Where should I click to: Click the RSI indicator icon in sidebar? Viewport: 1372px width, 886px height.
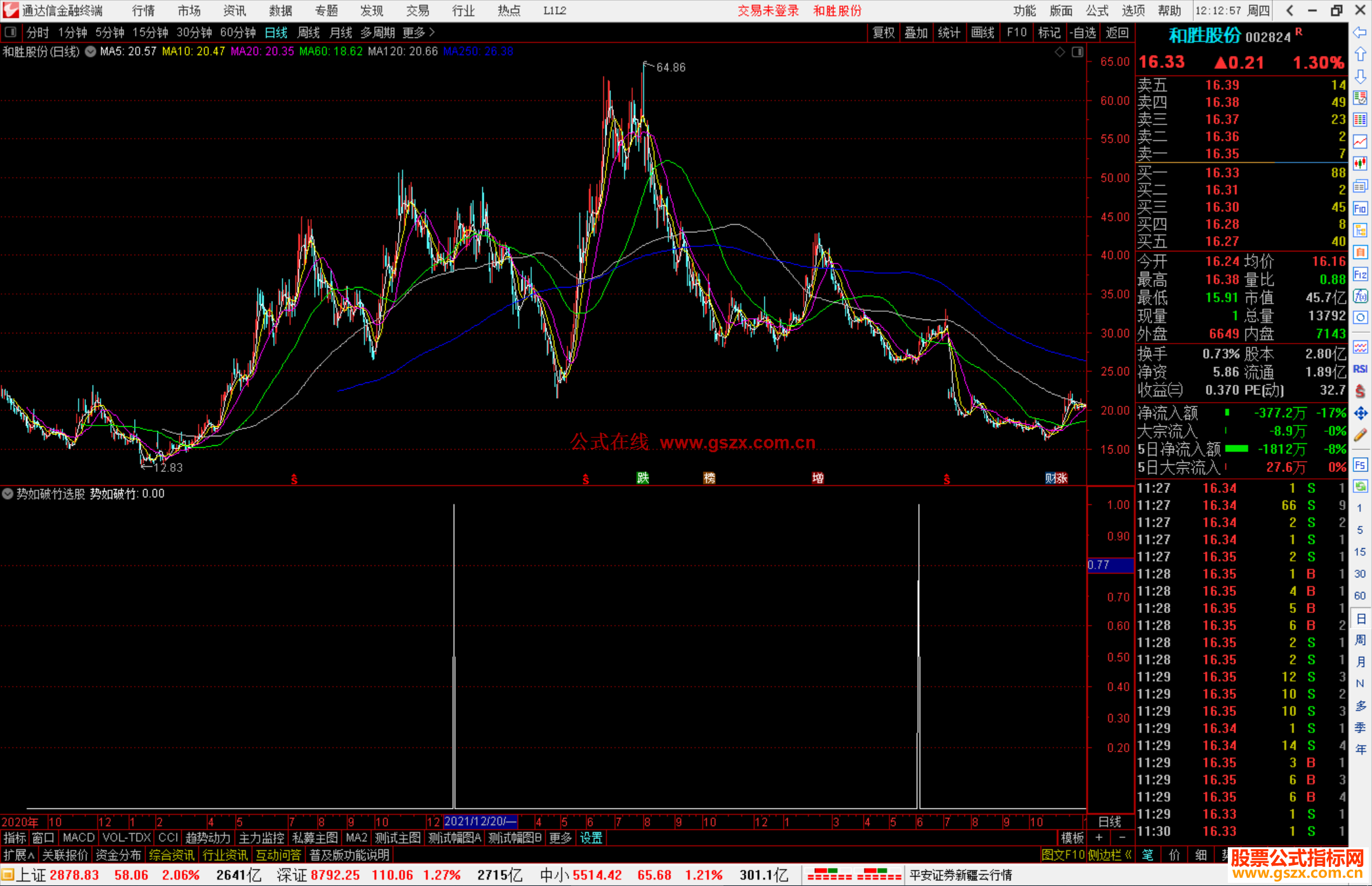(1360, 369)
